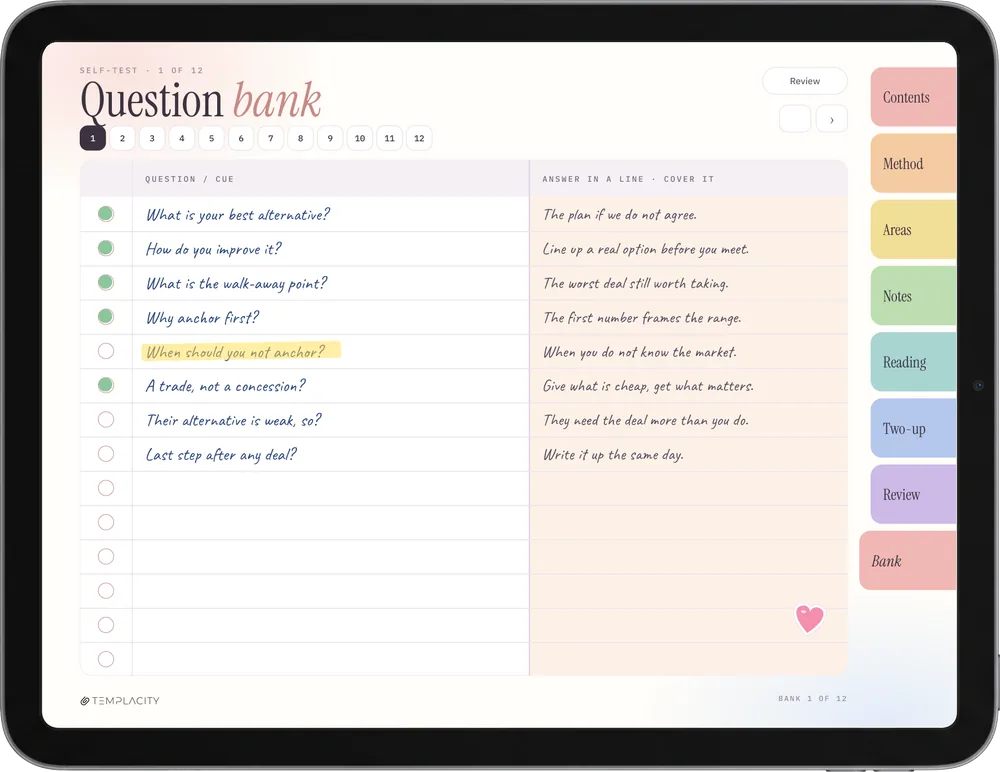This screenshot has height=772, width=1000.
Task: Click 'ANSWER IN A LINE · COVER IT' header
Action: [628, 179]
